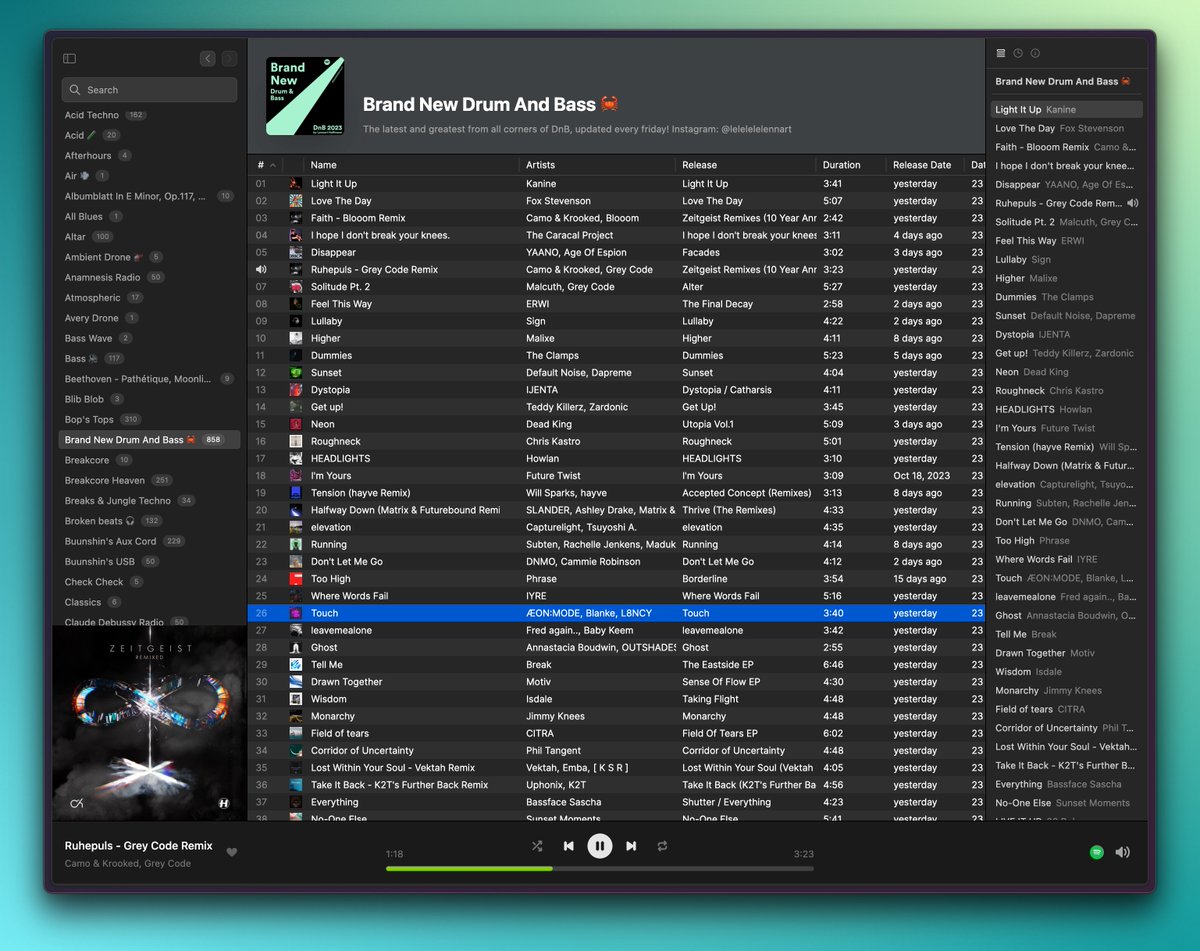
Task: Select the Brand New Drum And Bass sidebar item
Action: click(x=150, y=440)
